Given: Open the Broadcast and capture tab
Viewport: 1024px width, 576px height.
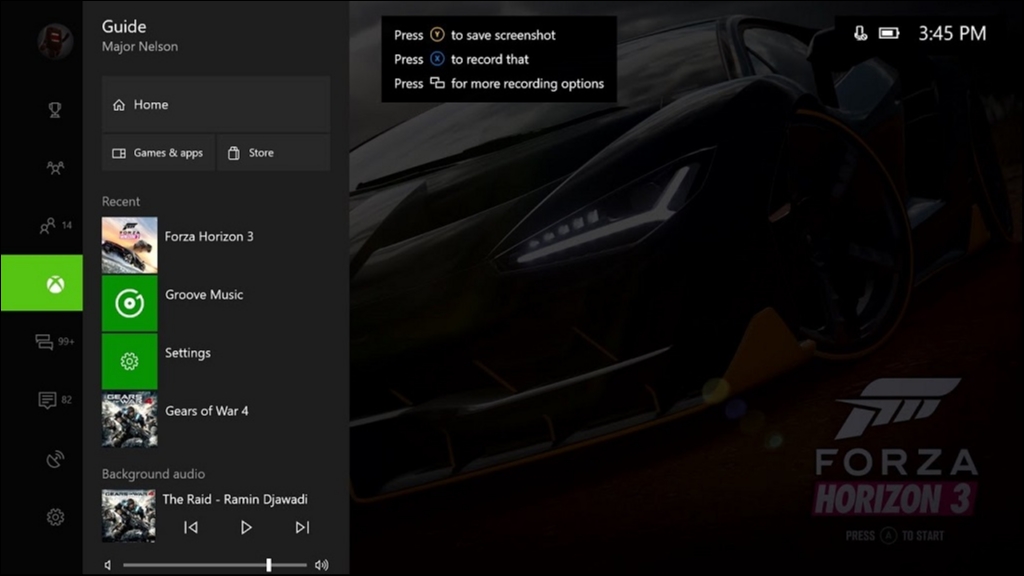Looking at the screenshot, I should [x=56, y=459].
